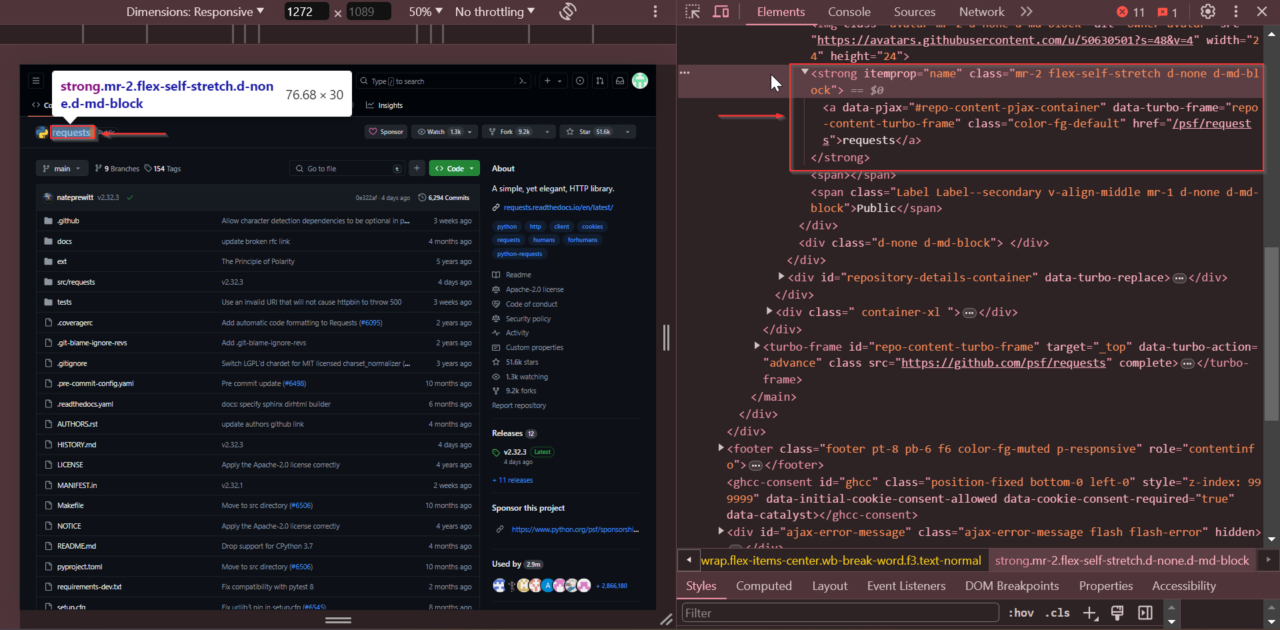Image resolution: width=1280 pixels, height=630 pixels.
Task: Open the GitHub command palette icon
Action: [x=523, y=81]
